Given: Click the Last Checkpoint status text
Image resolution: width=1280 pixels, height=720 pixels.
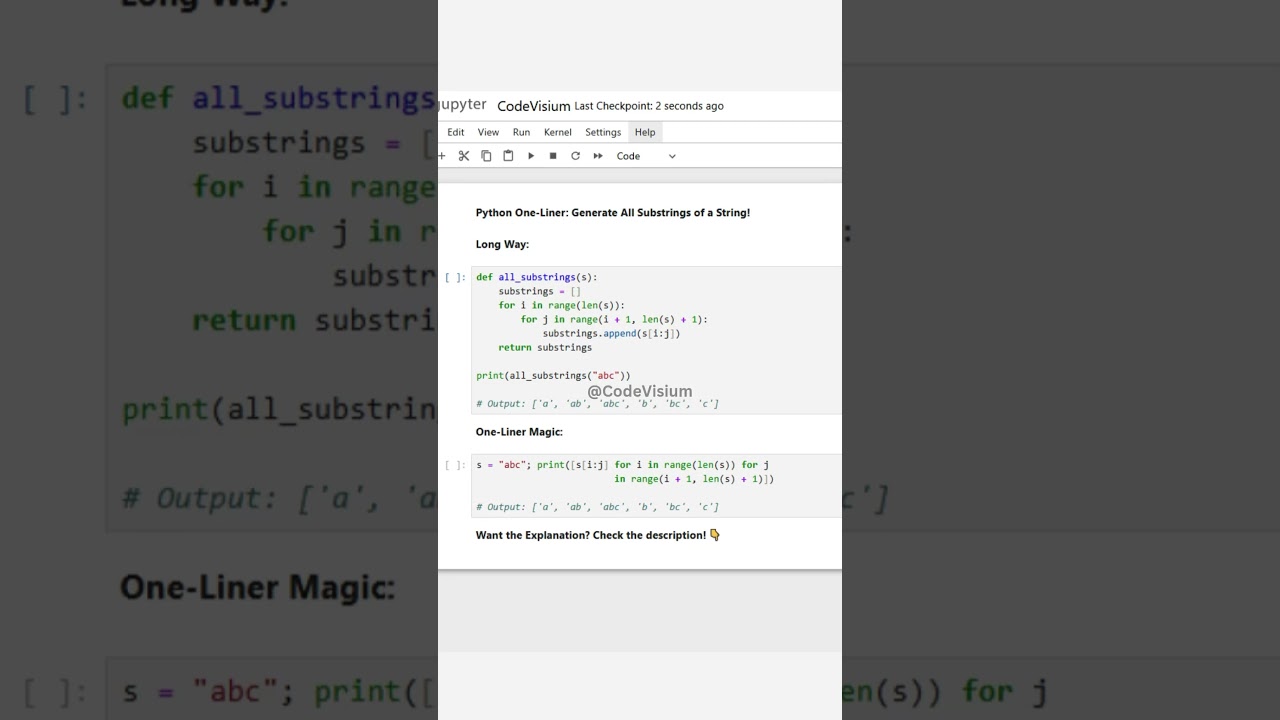Looking at the screenshot, I should point(649,106).
